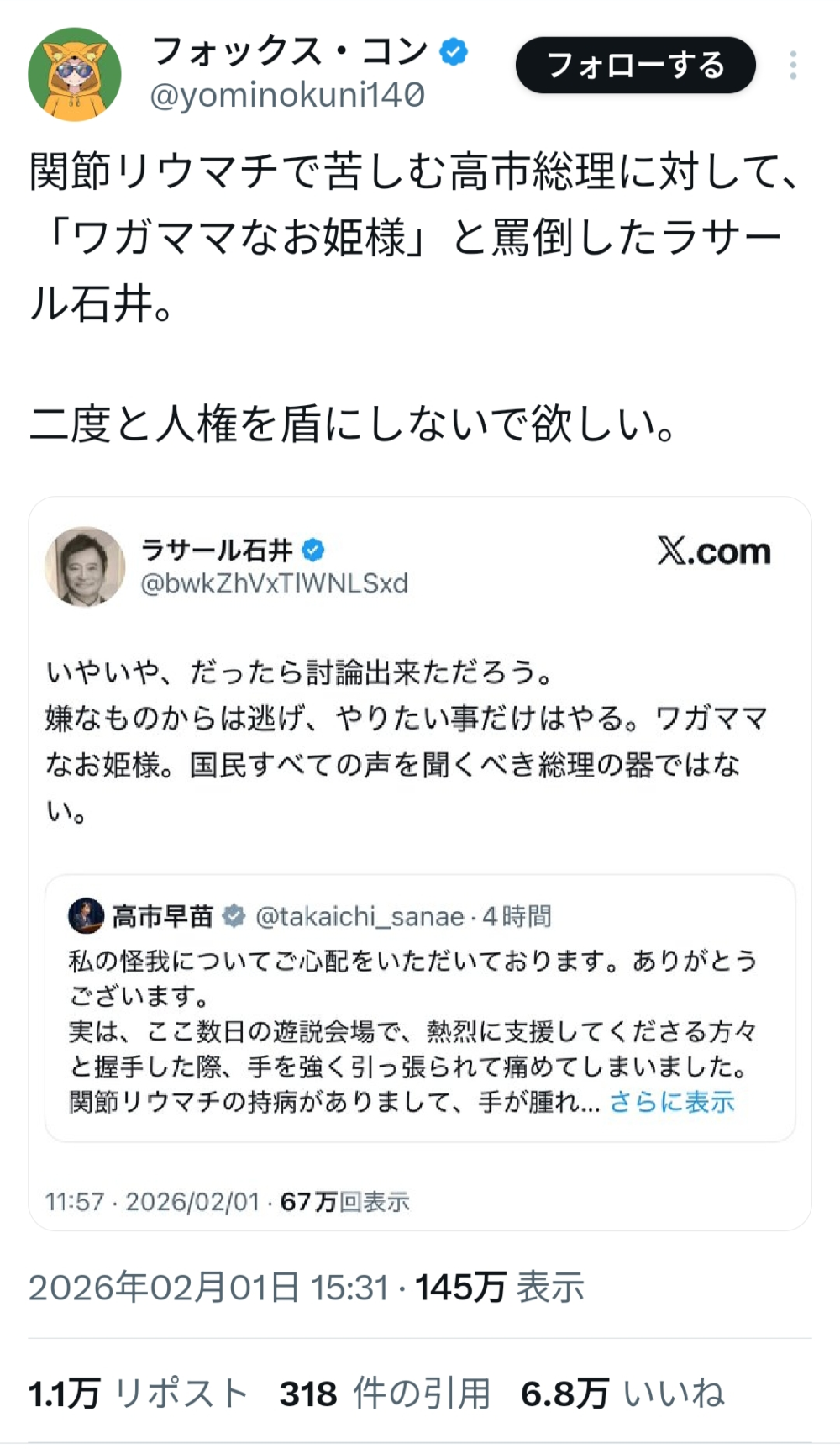Click the blue verified badge beside フォックス・コン
This screenshot has height=1449, width=840.
point(454,52)
